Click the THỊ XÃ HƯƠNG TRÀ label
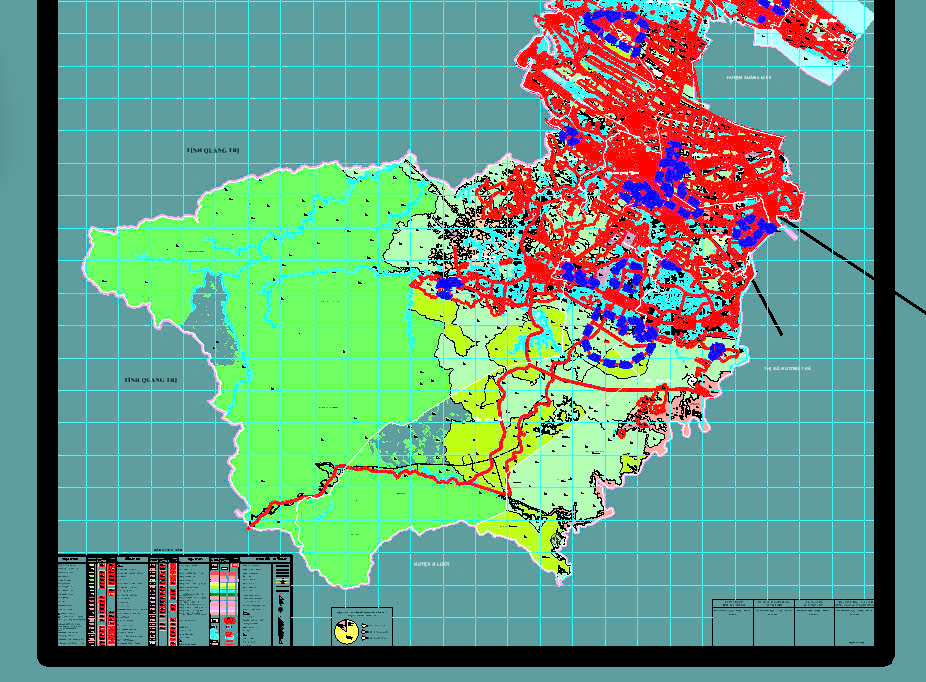Viewport: 926px width, 682px height. (x=788, y=369)
